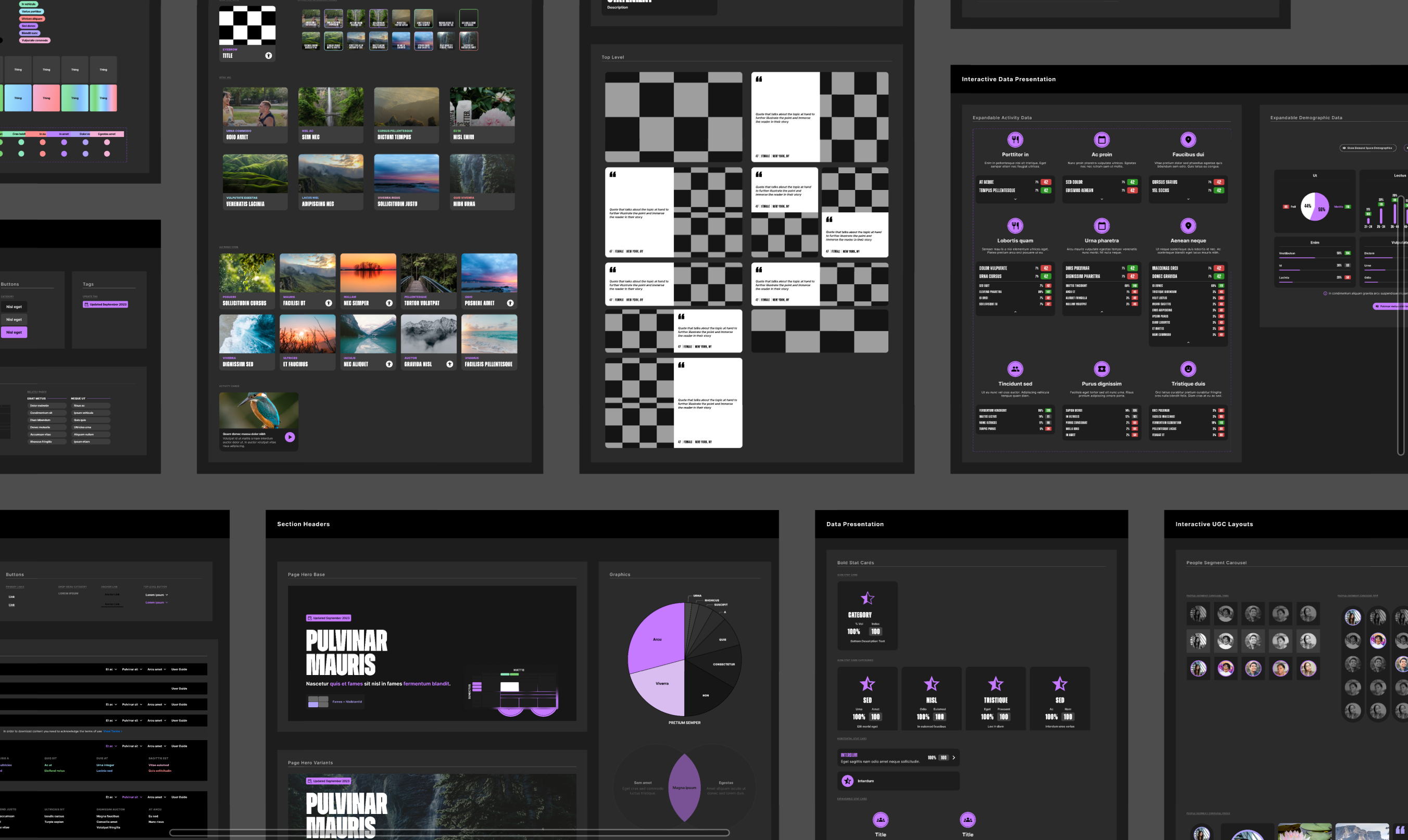Click the purple Pulvinar sit nav menu item

(132, 797)
